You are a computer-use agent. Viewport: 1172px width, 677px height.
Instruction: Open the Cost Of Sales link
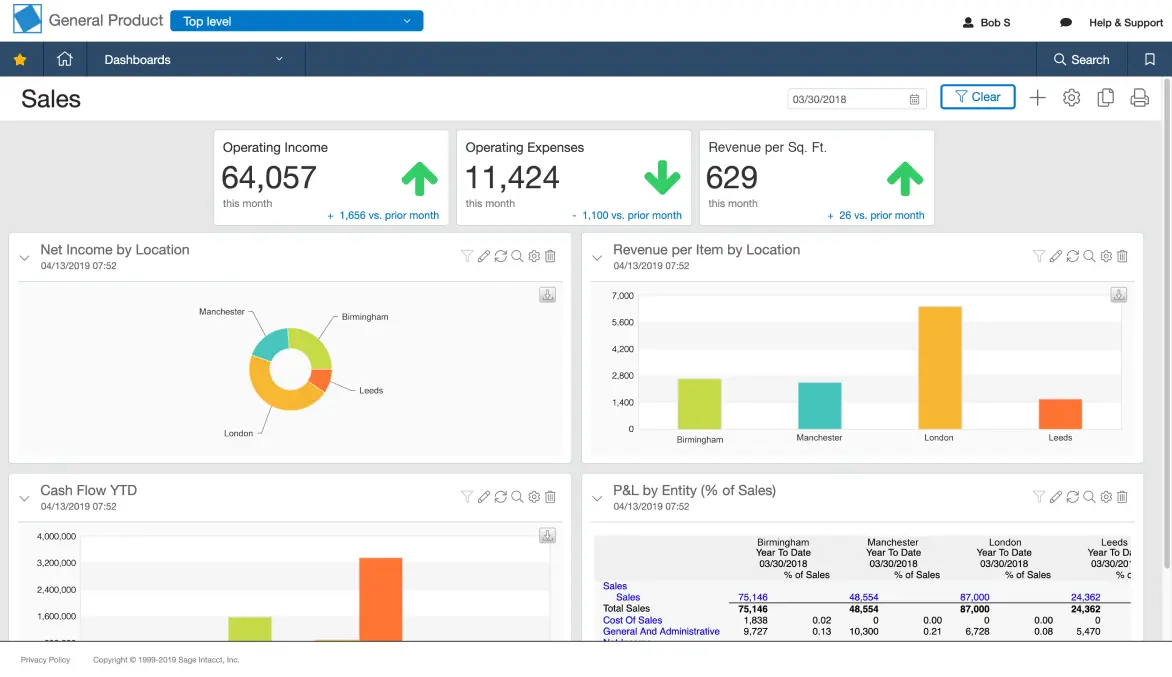(632, 620)
